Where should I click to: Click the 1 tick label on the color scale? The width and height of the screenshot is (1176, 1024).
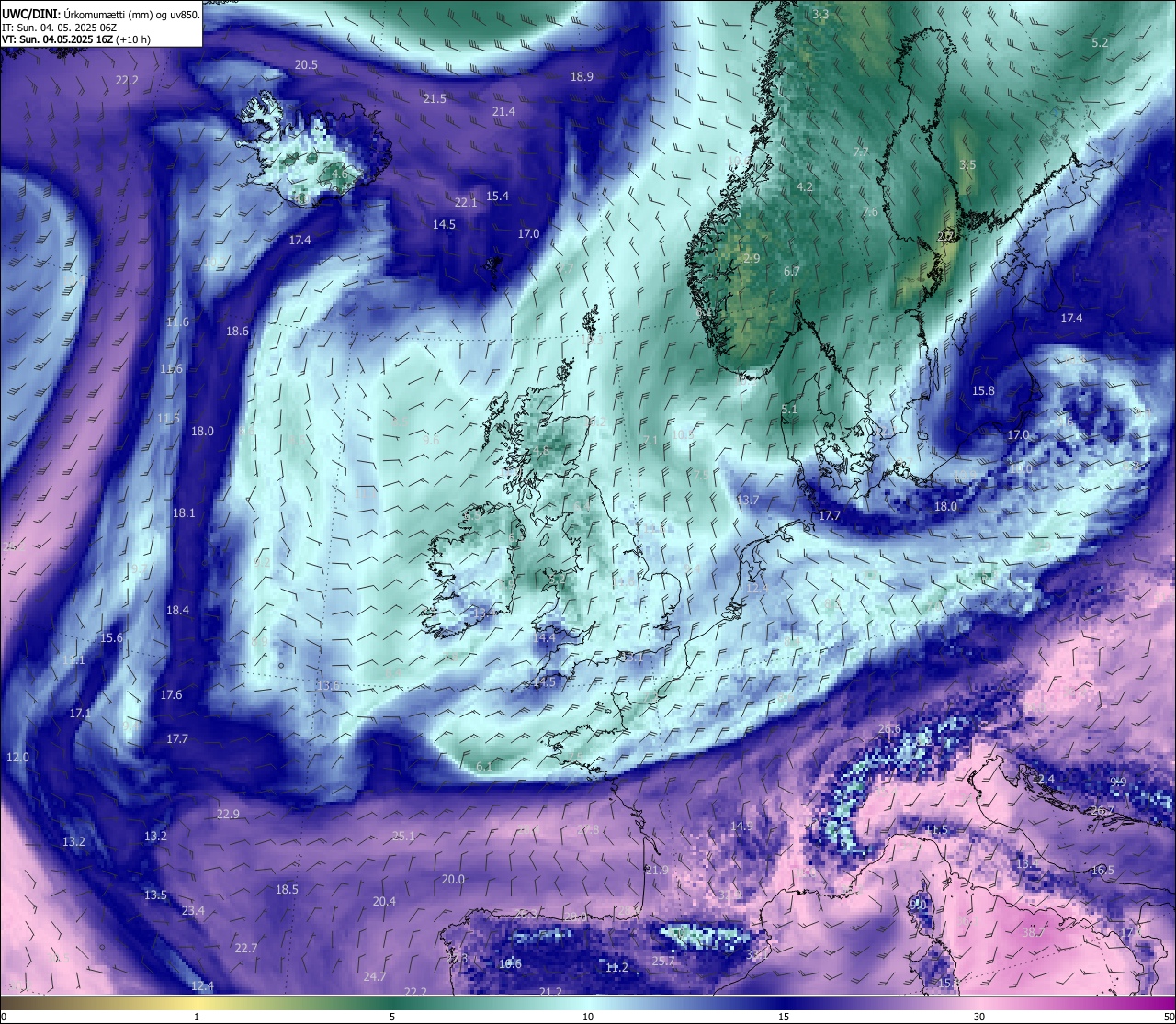[x=197, y=1017]
